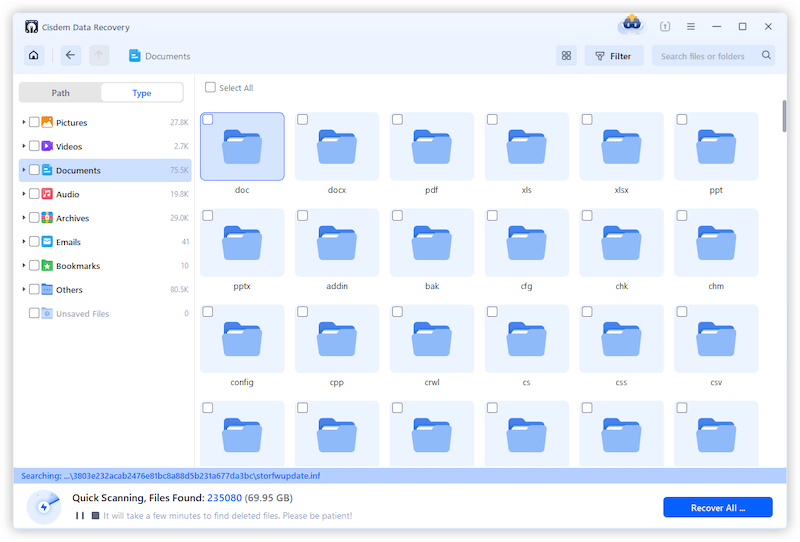
Task: Expand the Archives category arrow
Action: 23,218
